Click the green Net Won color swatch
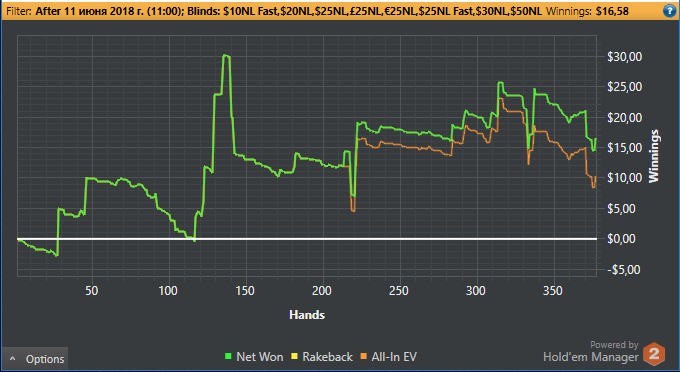 click(228, 356)
